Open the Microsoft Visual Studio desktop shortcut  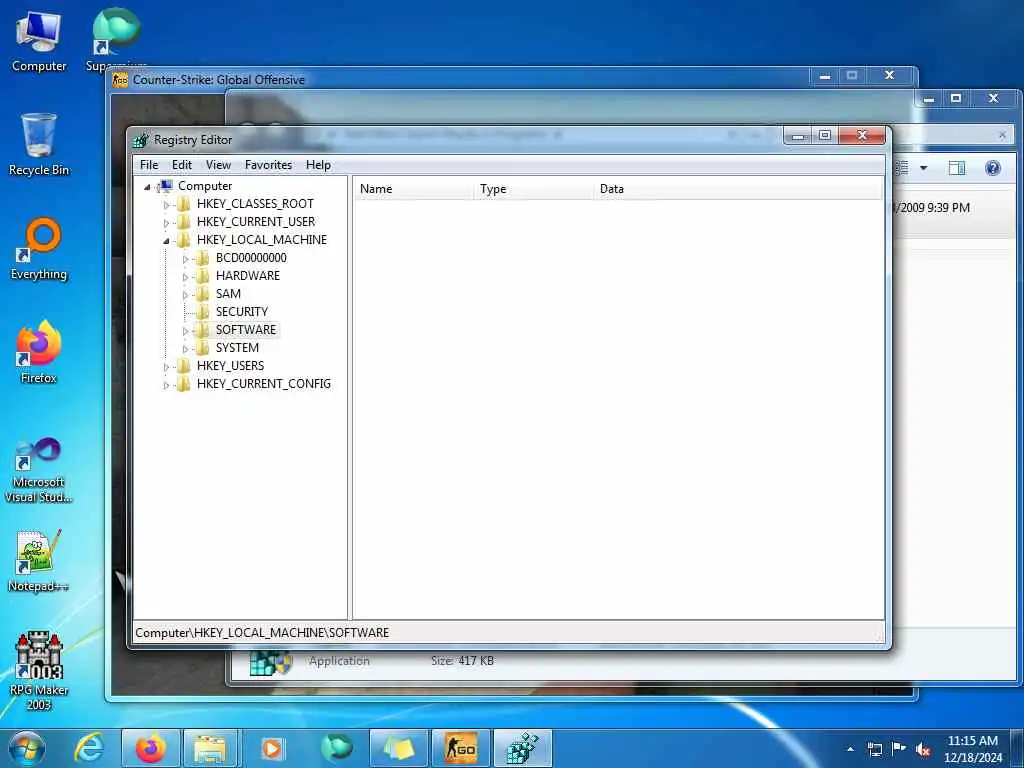click(x=39, y=471)
